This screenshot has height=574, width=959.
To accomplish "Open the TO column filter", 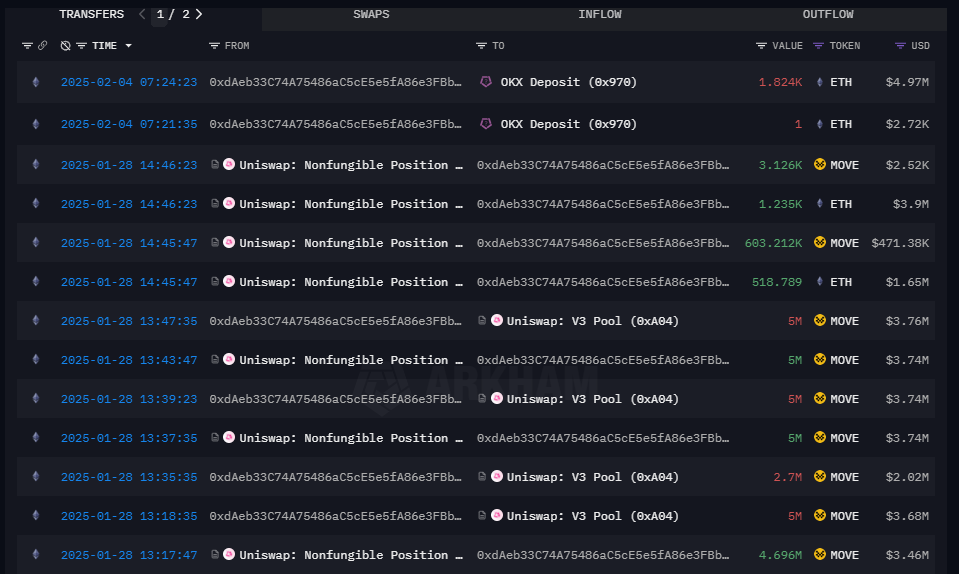I will click(x=482, y=46).
